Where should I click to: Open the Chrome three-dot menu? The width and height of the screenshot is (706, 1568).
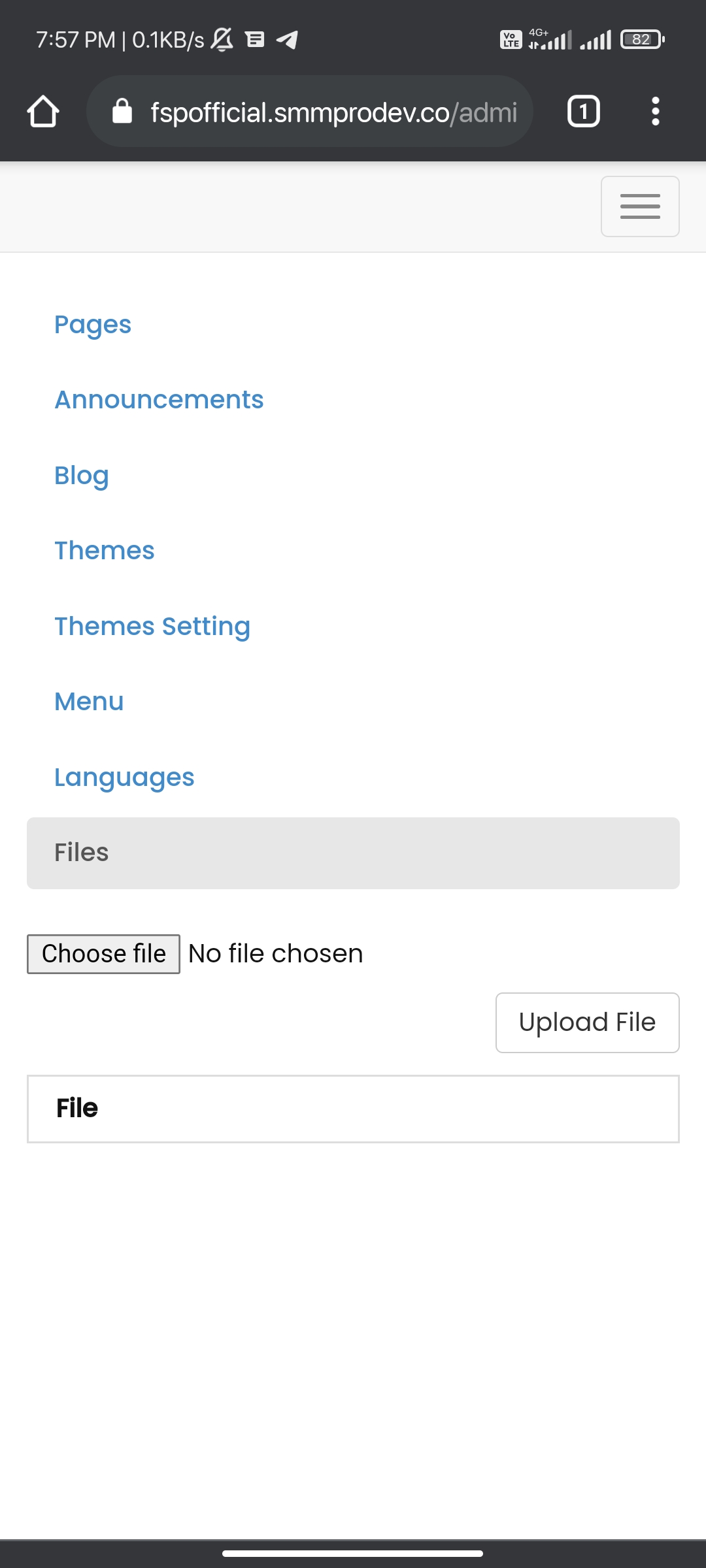click(655, 112)
